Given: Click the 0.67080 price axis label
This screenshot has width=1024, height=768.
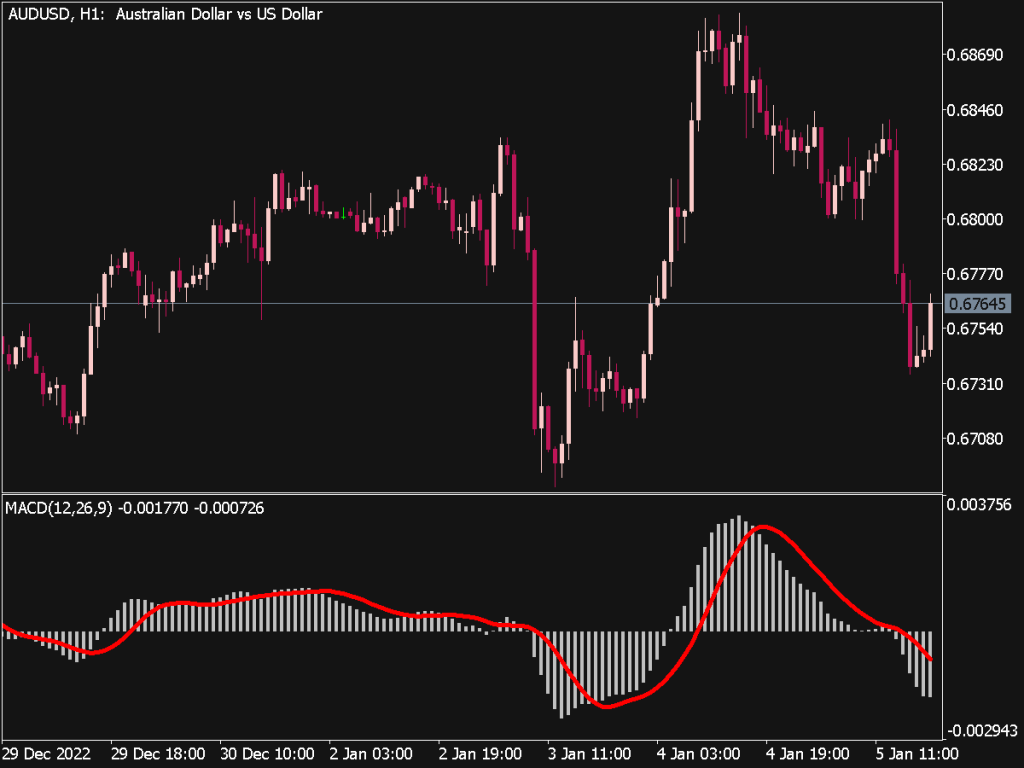Looking at the screenshot, I should click(973, 439).
